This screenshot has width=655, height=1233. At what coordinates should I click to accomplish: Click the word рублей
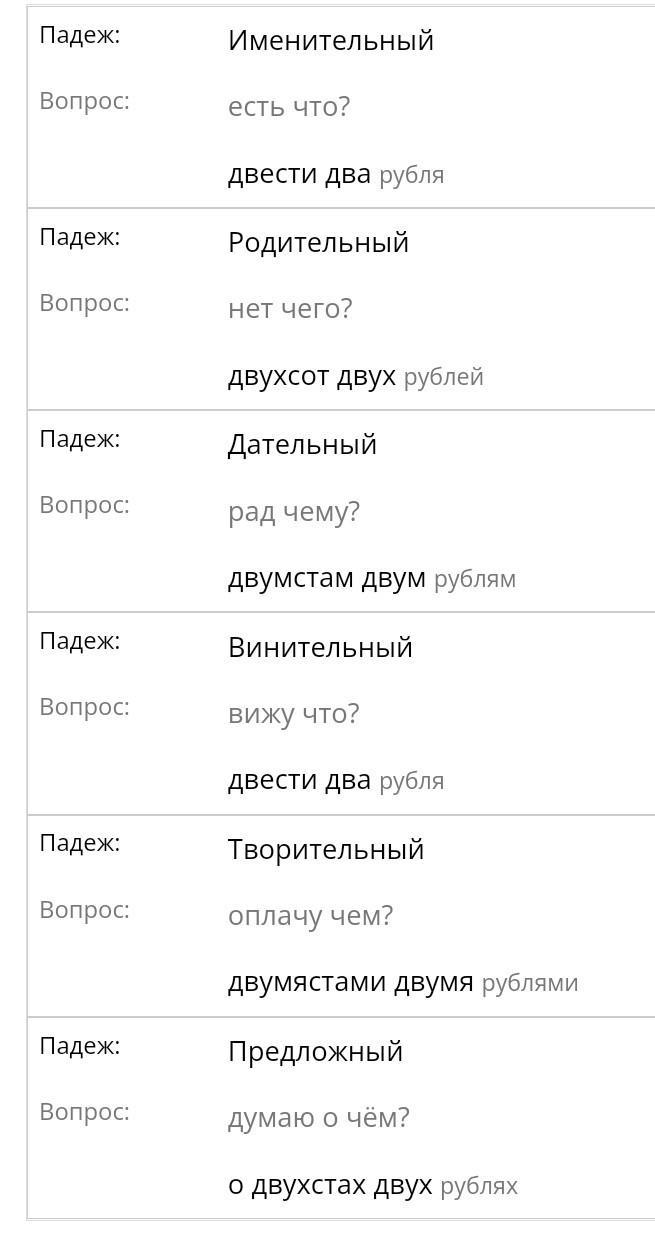click(x=443, y=377)
